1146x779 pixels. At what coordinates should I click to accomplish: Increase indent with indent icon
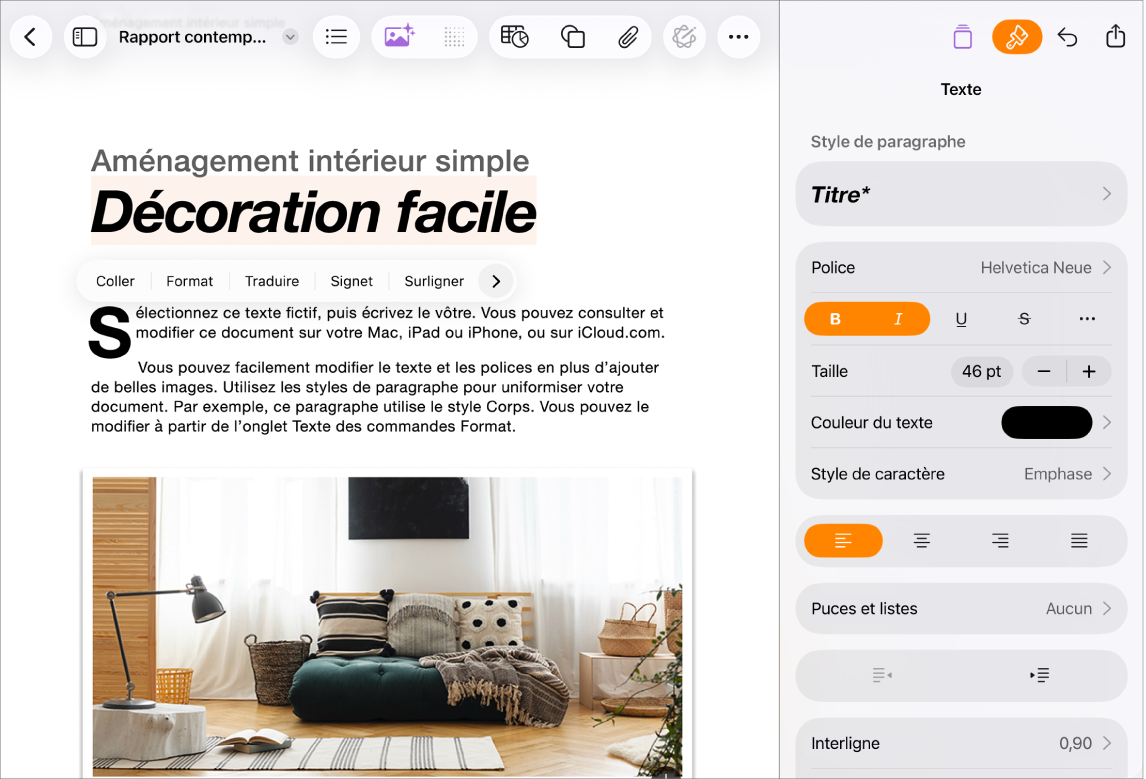pos(1040,675)
